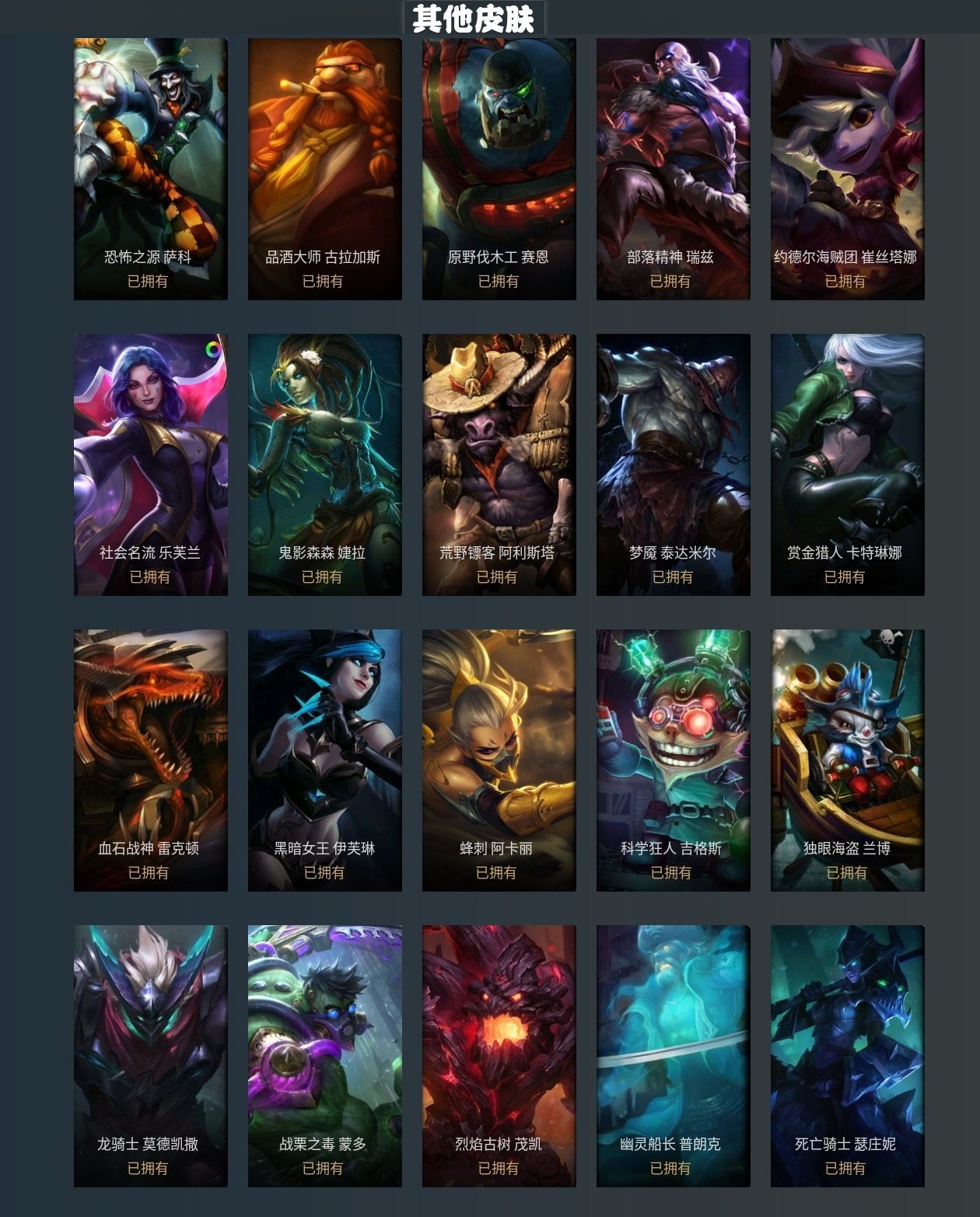The image size is (980, 1217).
Task: Choose the 部落精神 瑞兹 skin
Action: [674, 169]
